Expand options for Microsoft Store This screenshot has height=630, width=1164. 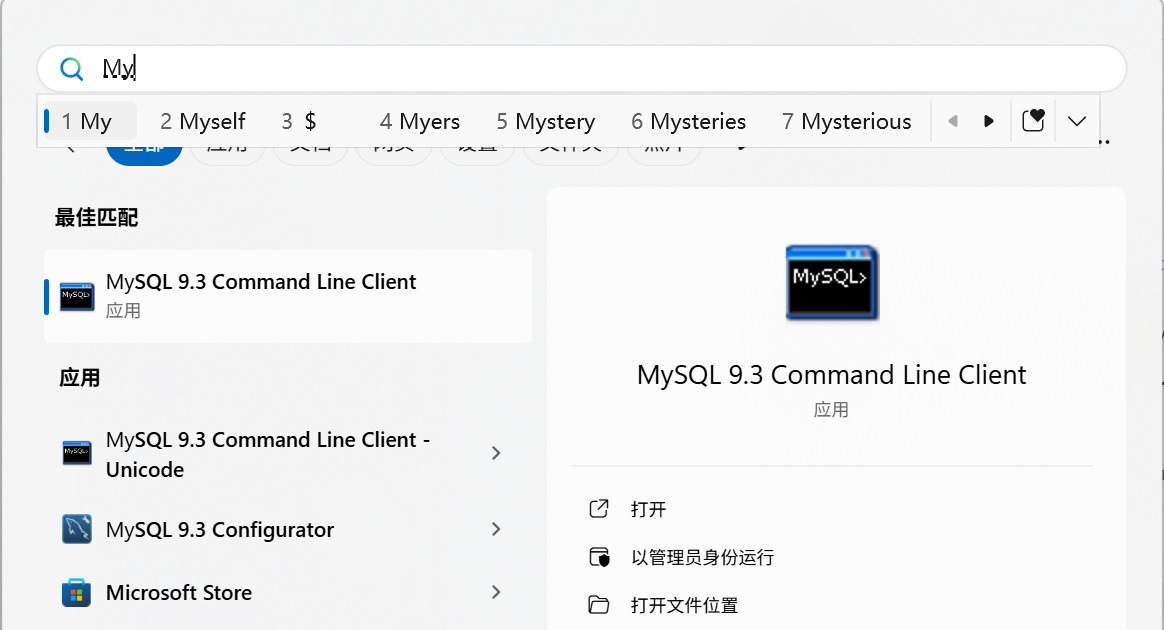click(496, 592)
